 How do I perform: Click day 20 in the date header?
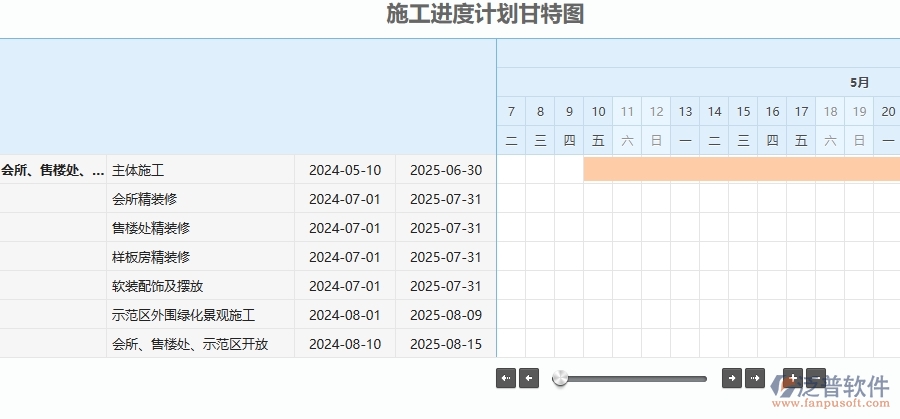click(887, 111)
